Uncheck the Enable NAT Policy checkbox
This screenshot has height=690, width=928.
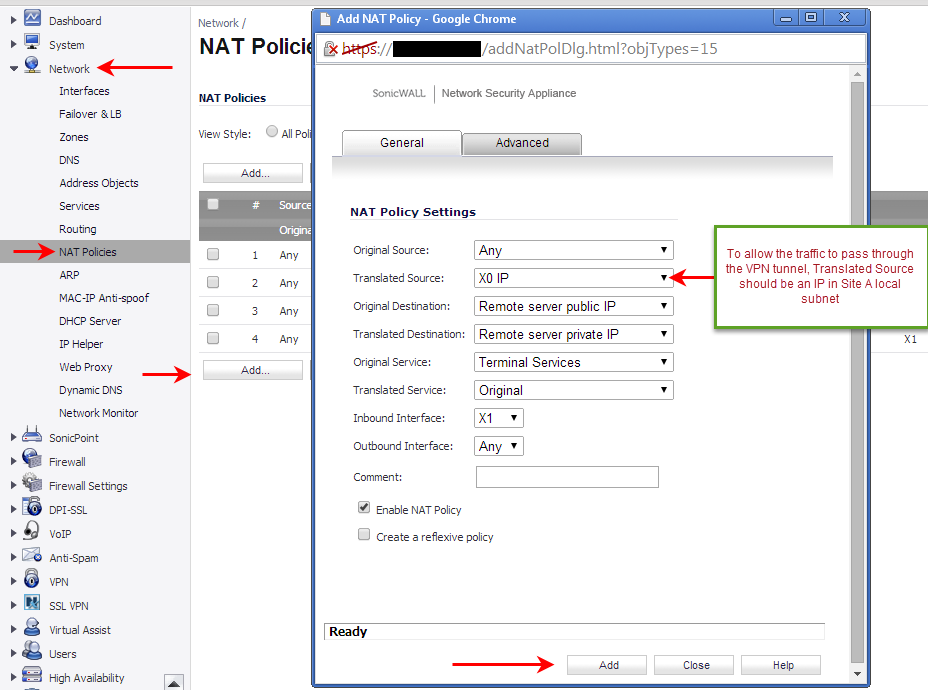pos(364,508)
